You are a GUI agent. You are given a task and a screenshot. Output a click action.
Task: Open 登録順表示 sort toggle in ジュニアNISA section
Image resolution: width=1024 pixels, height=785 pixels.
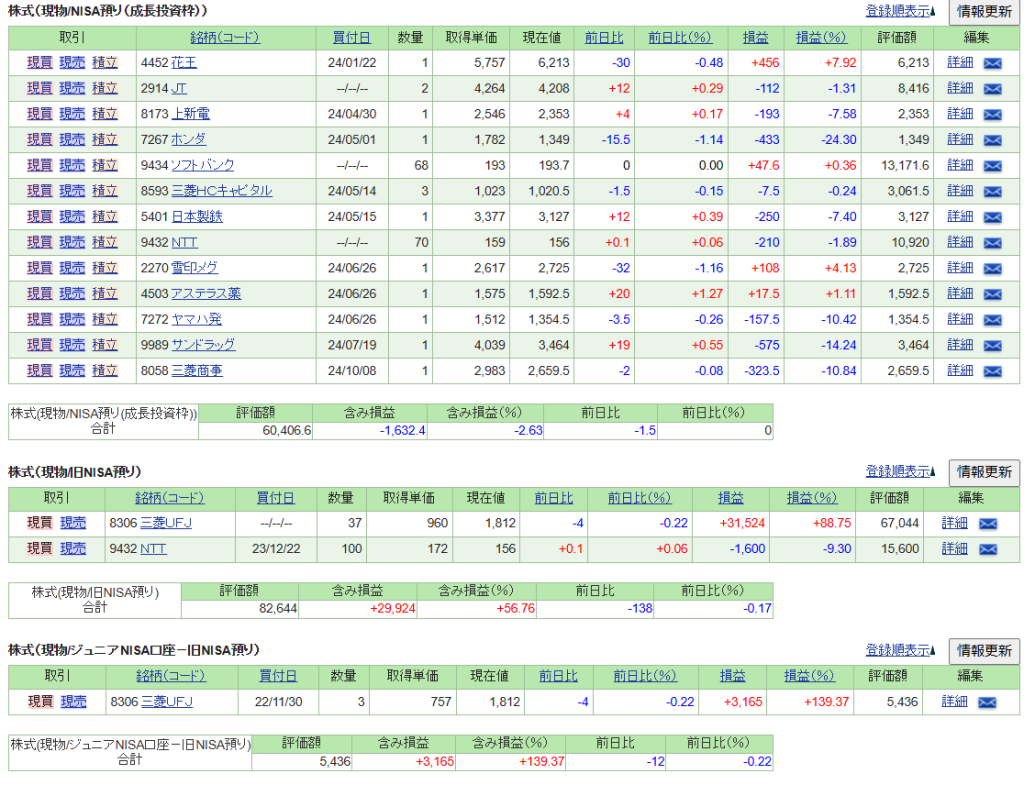[x=901, y=650]
